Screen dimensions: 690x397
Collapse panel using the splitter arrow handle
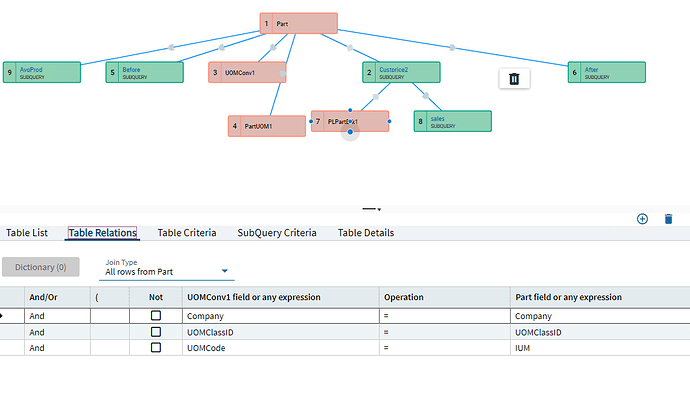tap(372, 209)
